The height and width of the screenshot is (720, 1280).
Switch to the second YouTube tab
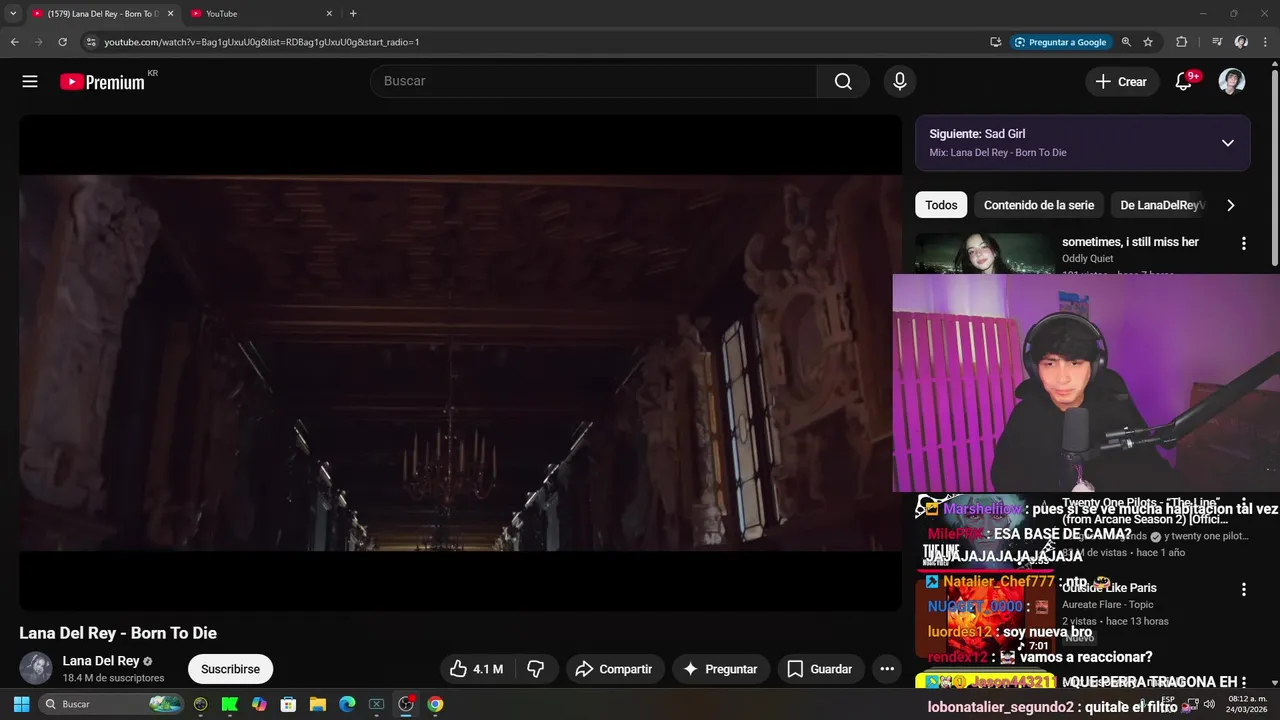[260, 14]
